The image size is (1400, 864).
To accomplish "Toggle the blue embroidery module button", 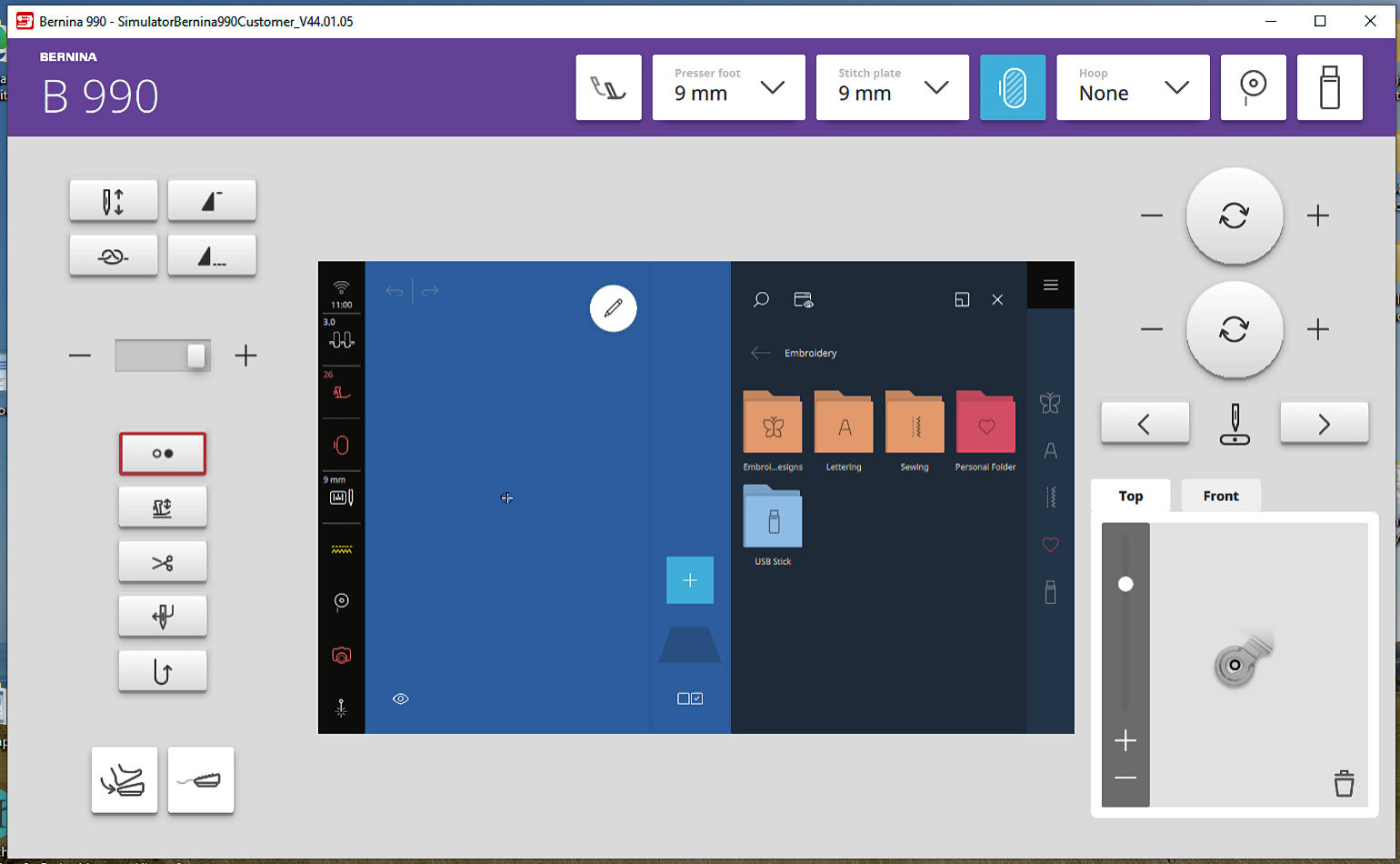I will pos(1013,87).
